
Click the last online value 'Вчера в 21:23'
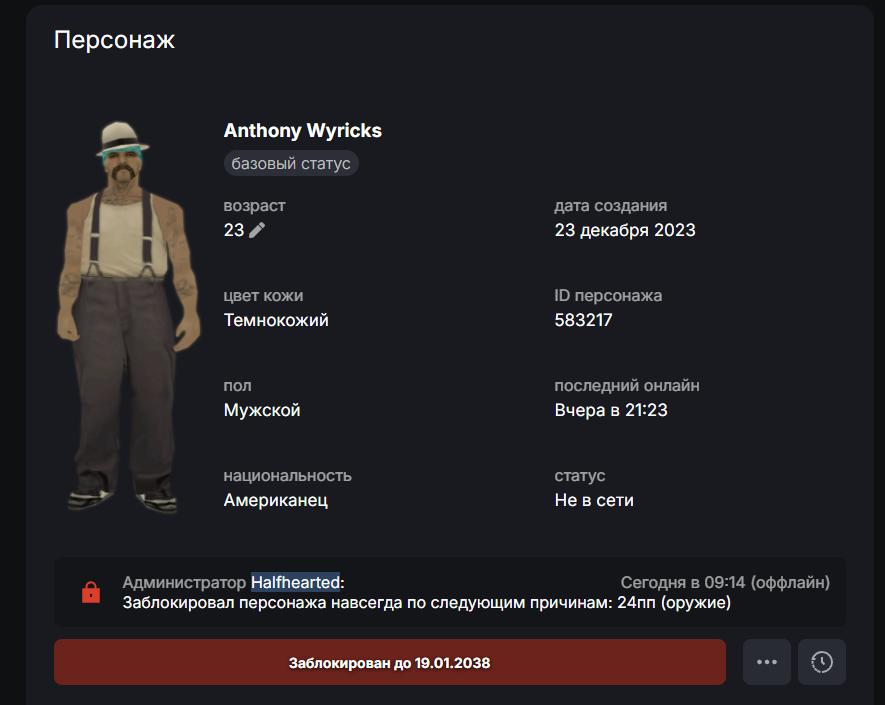click(x=611, y=410)
